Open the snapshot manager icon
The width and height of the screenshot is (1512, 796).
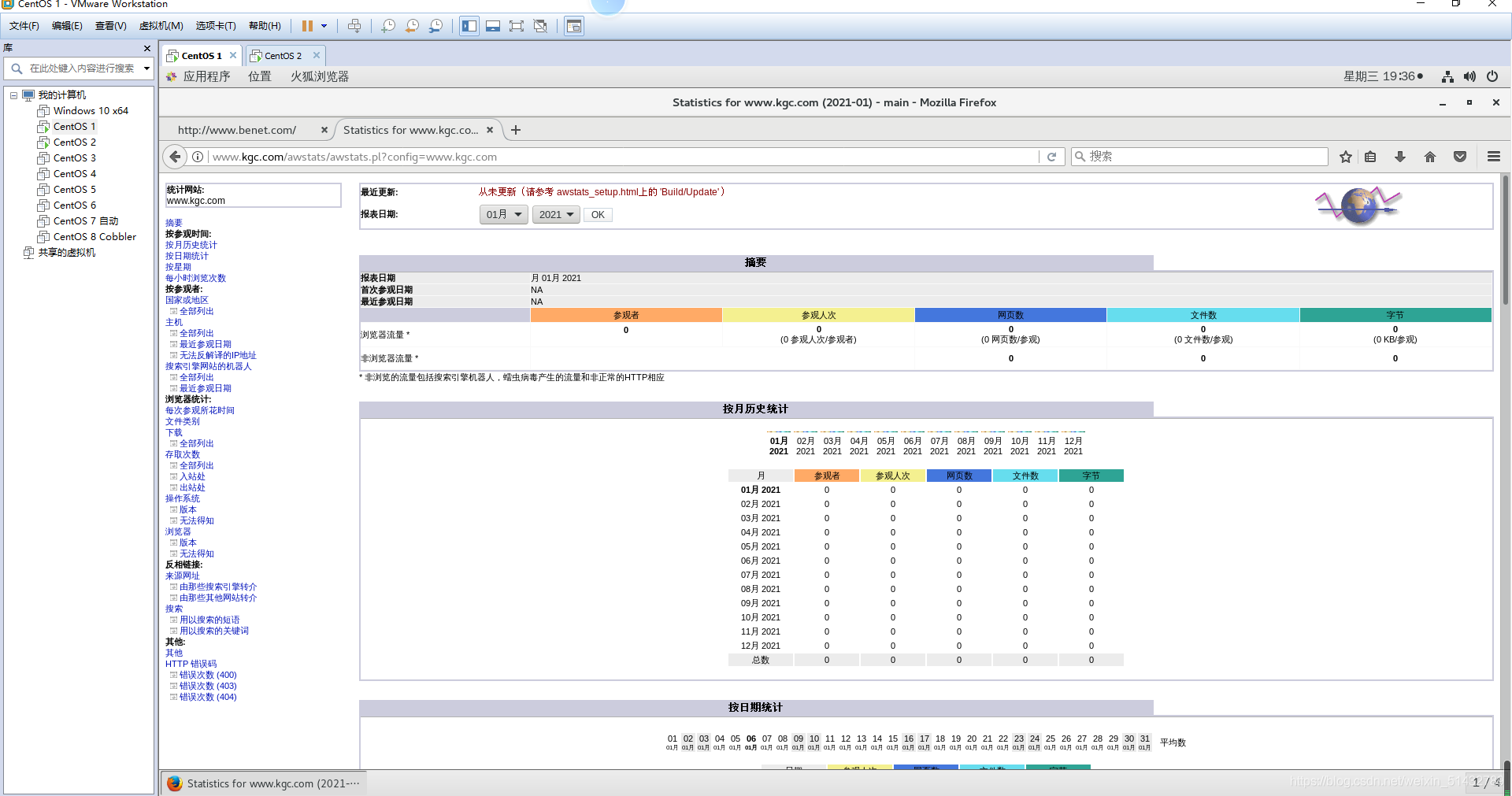tap(435, 26)
